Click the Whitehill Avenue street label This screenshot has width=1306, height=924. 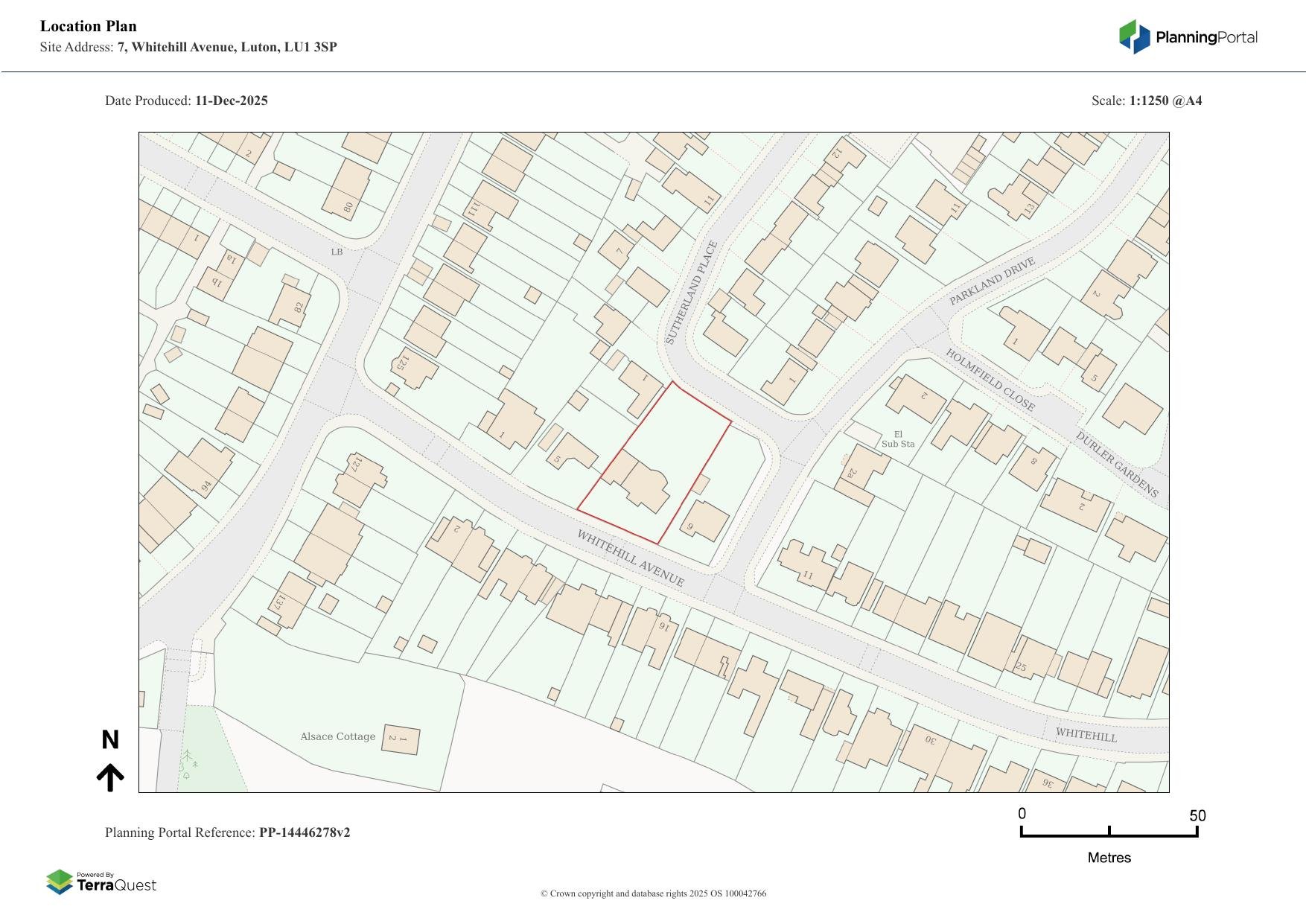click(x=630, y=558)
